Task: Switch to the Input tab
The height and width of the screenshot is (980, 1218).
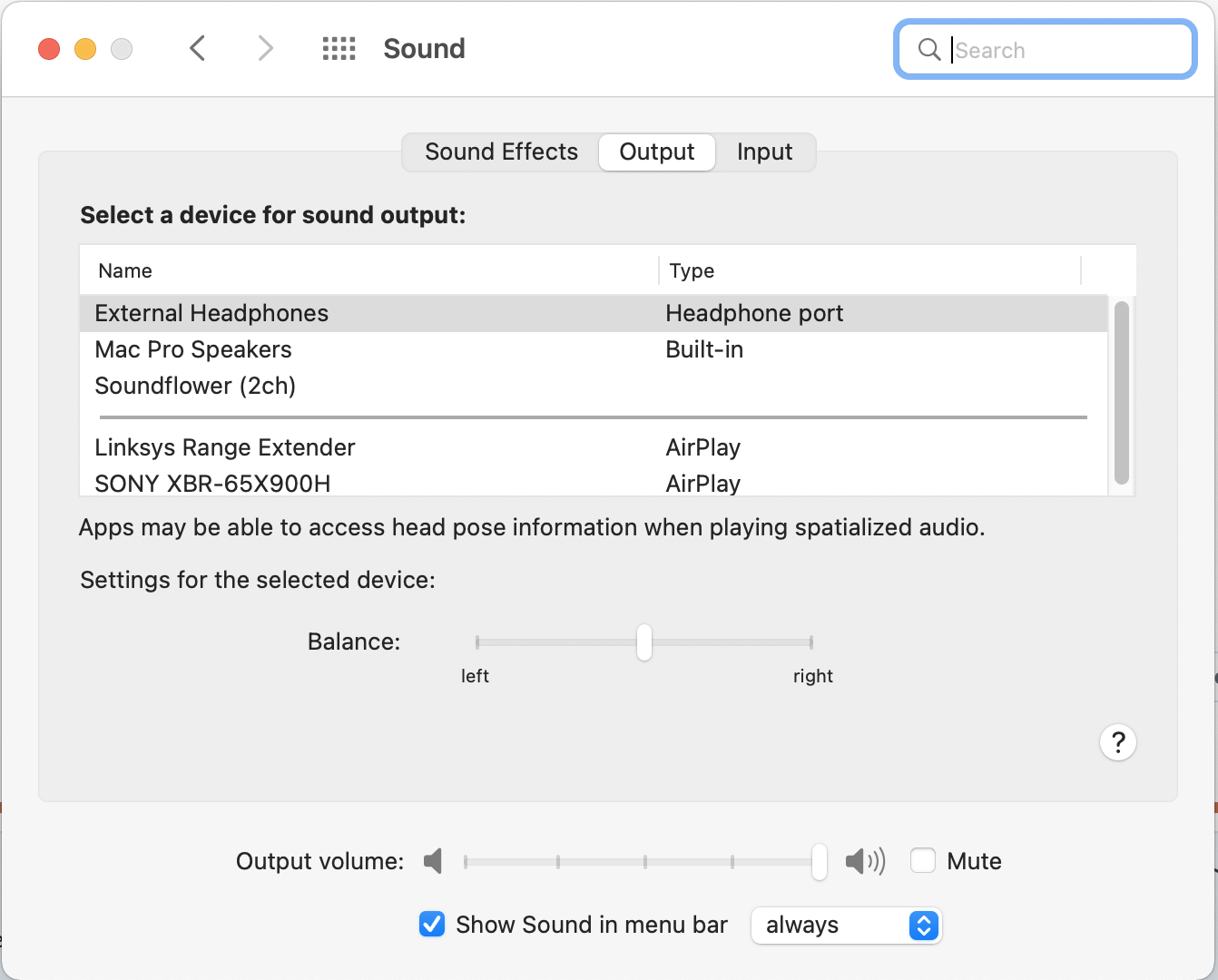Action: click(x=764, y=152)
